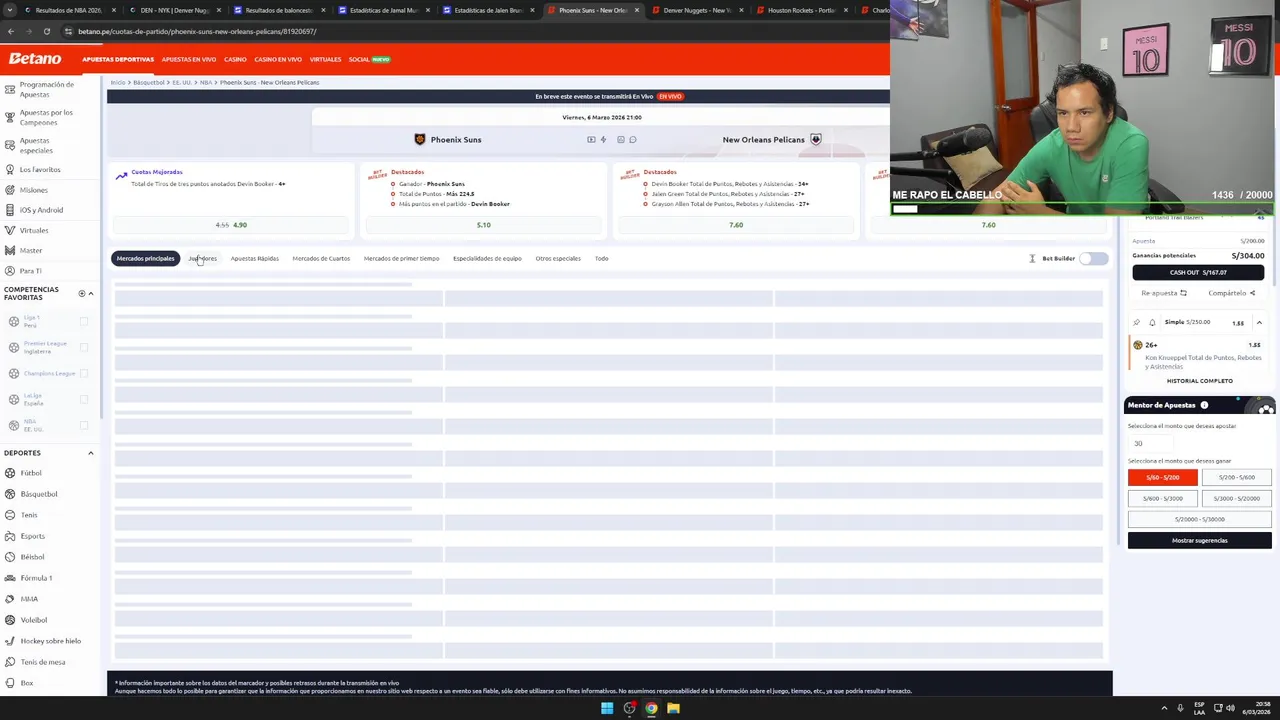Viewport: 1280px width, 720px height.
Task: Open File Explorer from the taskbar
Action: tap(673, 708)
